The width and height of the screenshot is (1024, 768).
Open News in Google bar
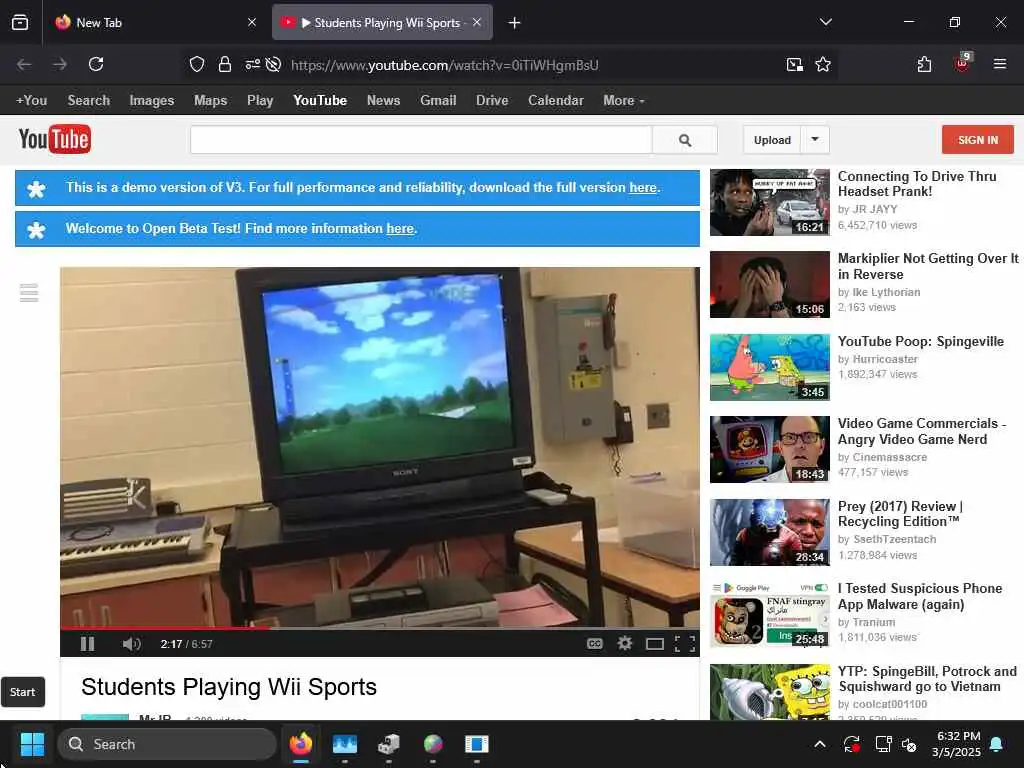[383, 101]
